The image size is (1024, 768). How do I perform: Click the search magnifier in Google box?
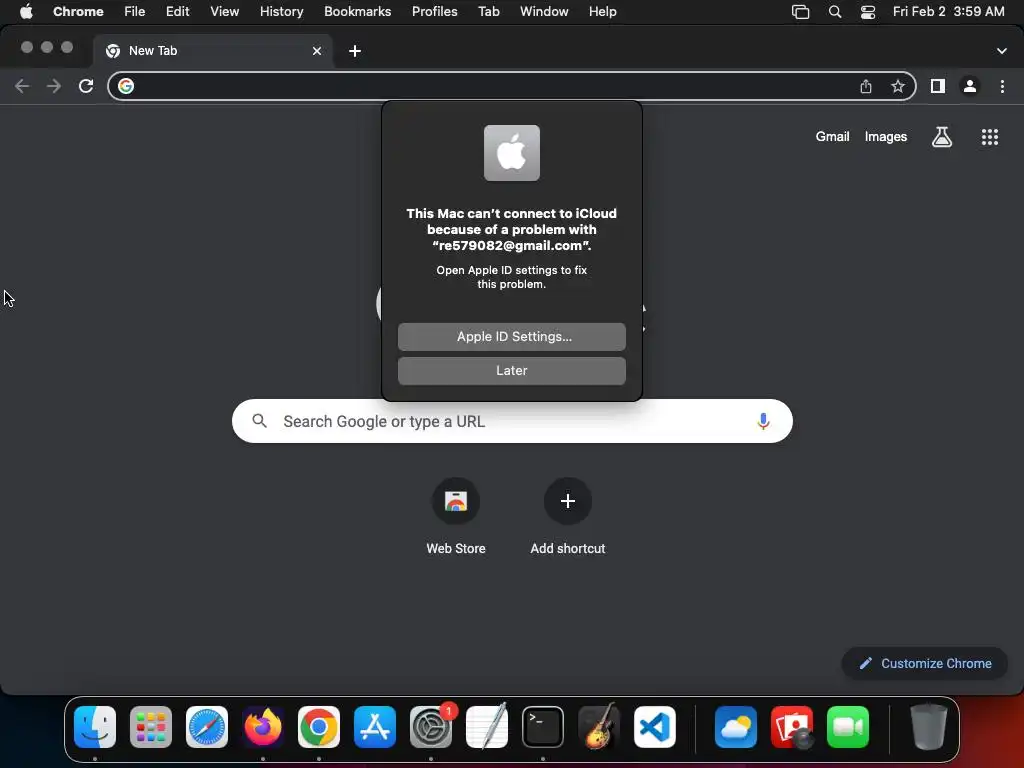tap(260, 421)
